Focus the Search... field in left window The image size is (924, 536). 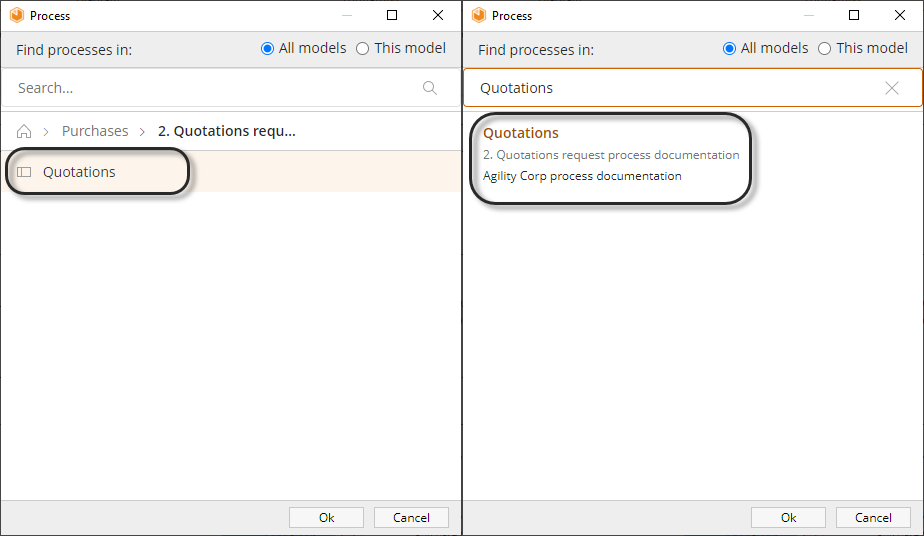click(231, 88)
